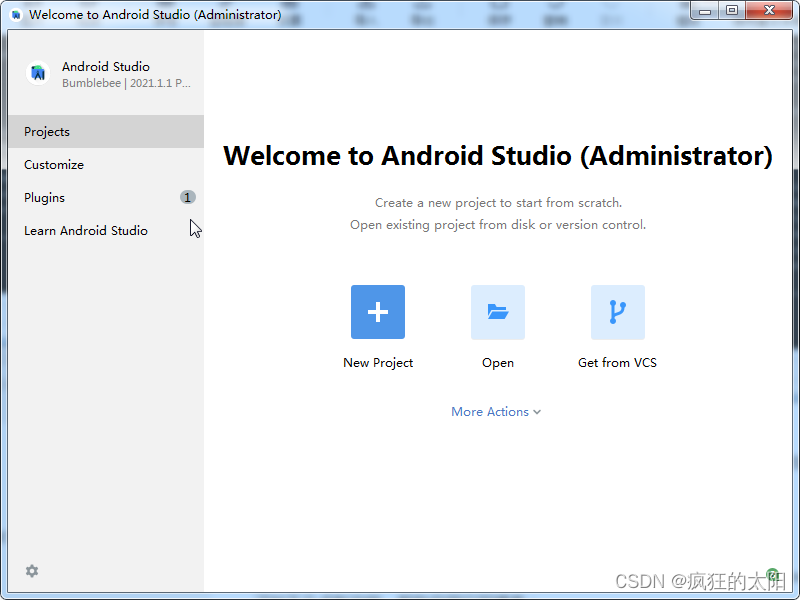The image size is (800, 600).
Task: Switch to the Customize tab
Action: pyautogui.click(x=106, y=165)
